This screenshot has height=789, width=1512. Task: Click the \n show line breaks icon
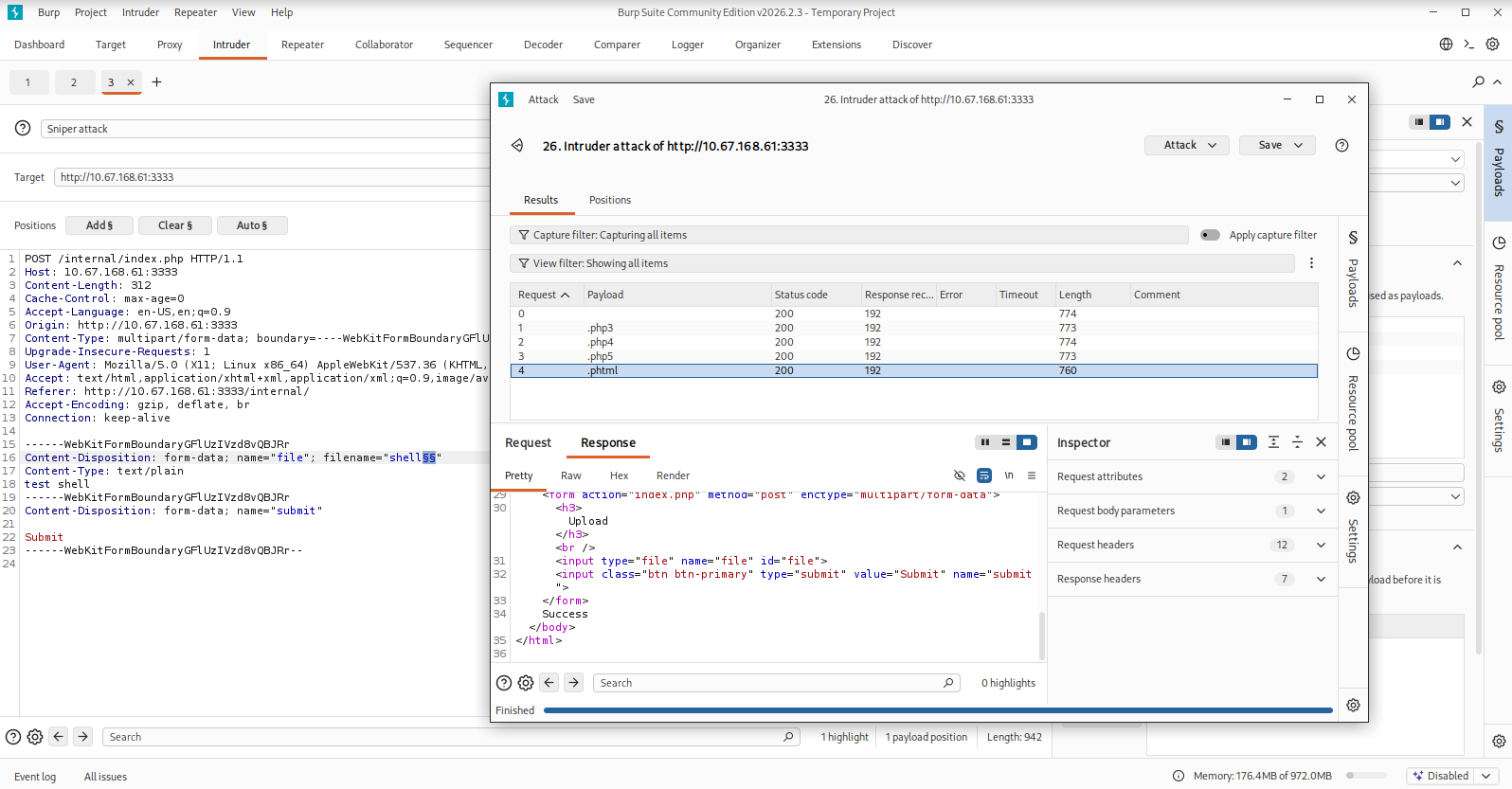coord(1009,475)
